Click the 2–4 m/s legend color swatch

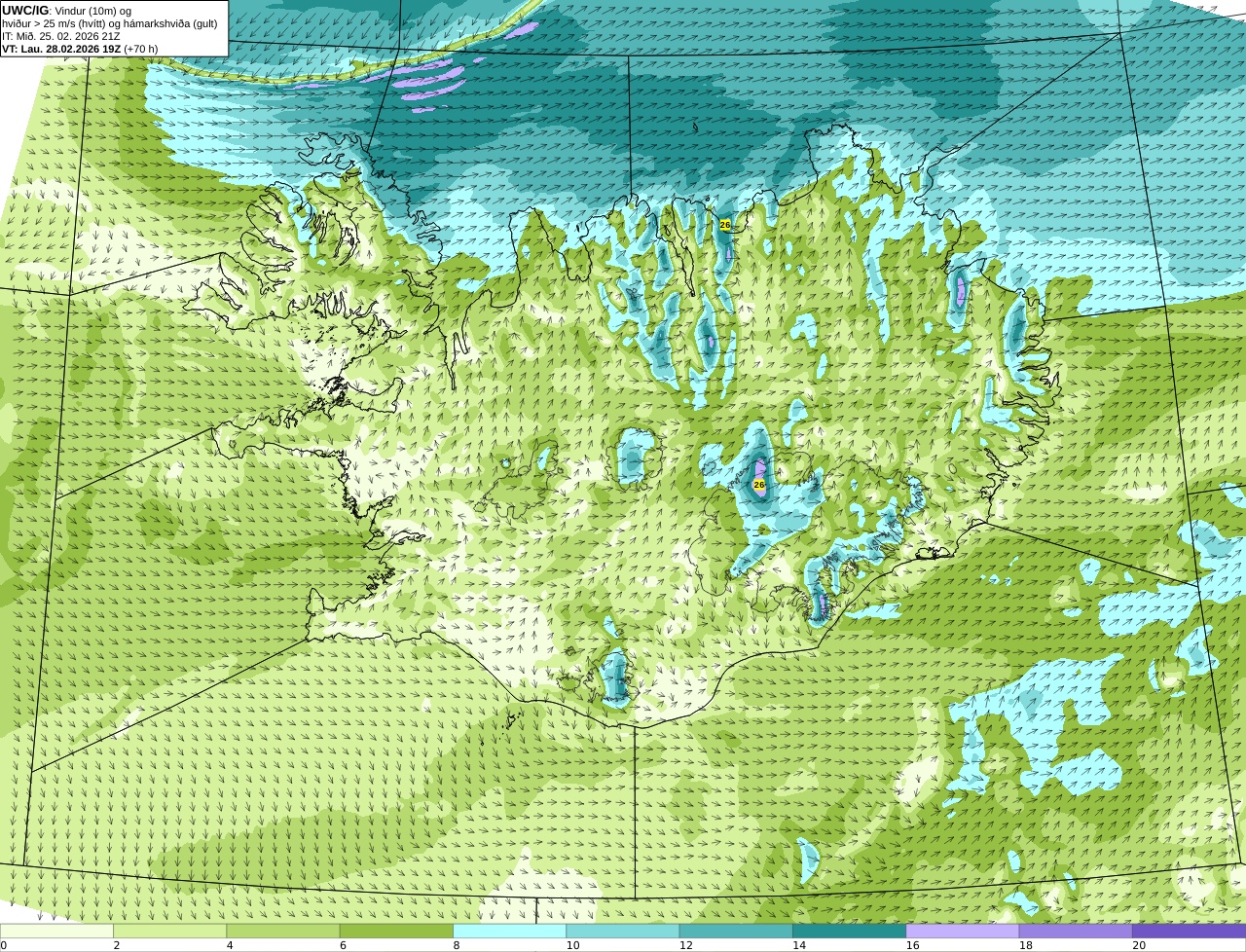pyautogui.click(x=169, y=931)
